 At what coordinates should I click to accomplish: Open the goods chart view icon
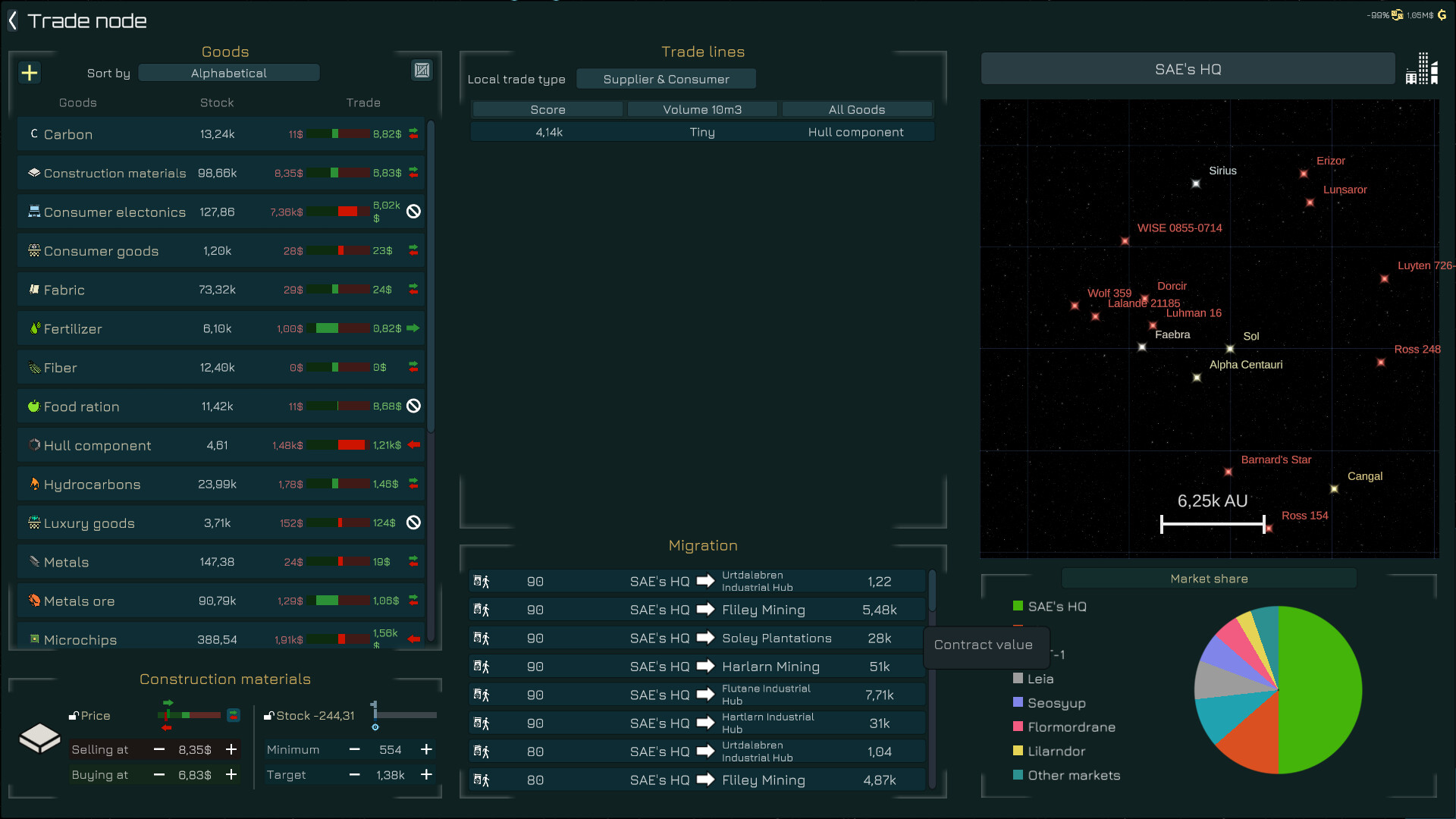click(x=422, y=71)
